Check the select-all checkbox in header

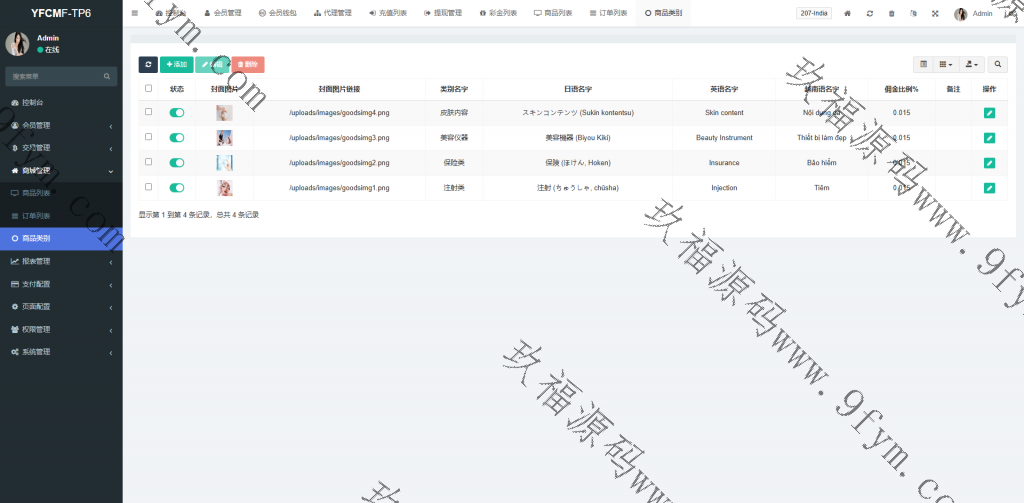pyautogui.click(x=149, y=89)
